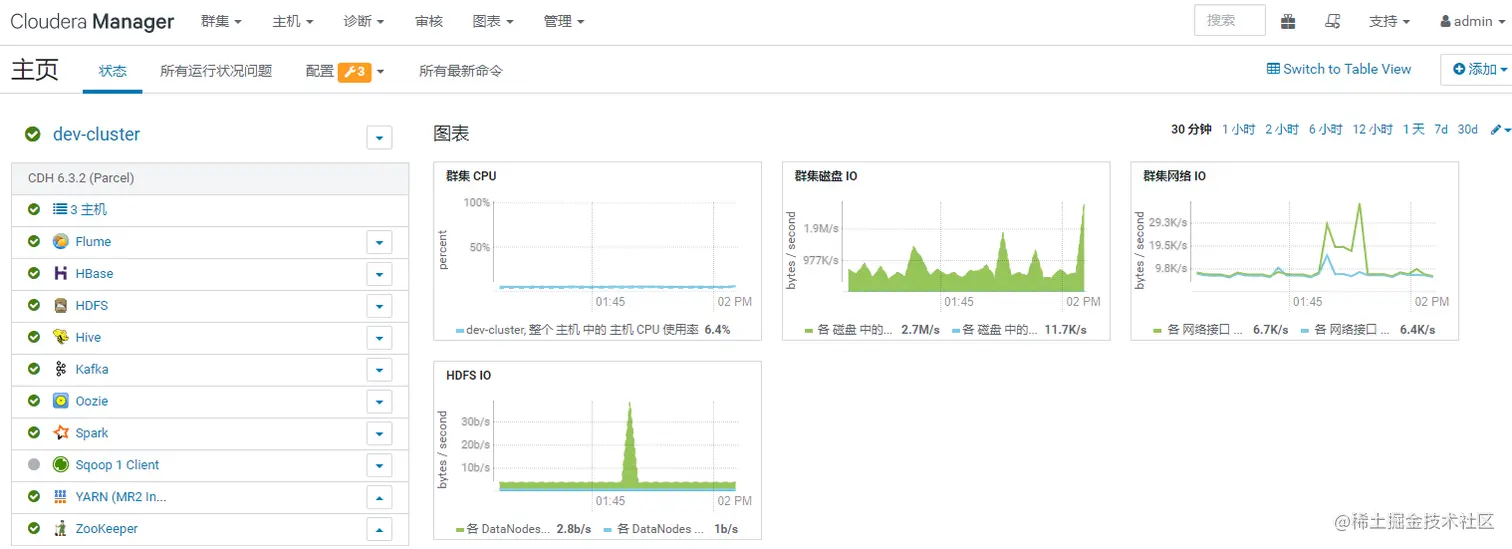Click the green health status icon for dev-cluster

33,134
